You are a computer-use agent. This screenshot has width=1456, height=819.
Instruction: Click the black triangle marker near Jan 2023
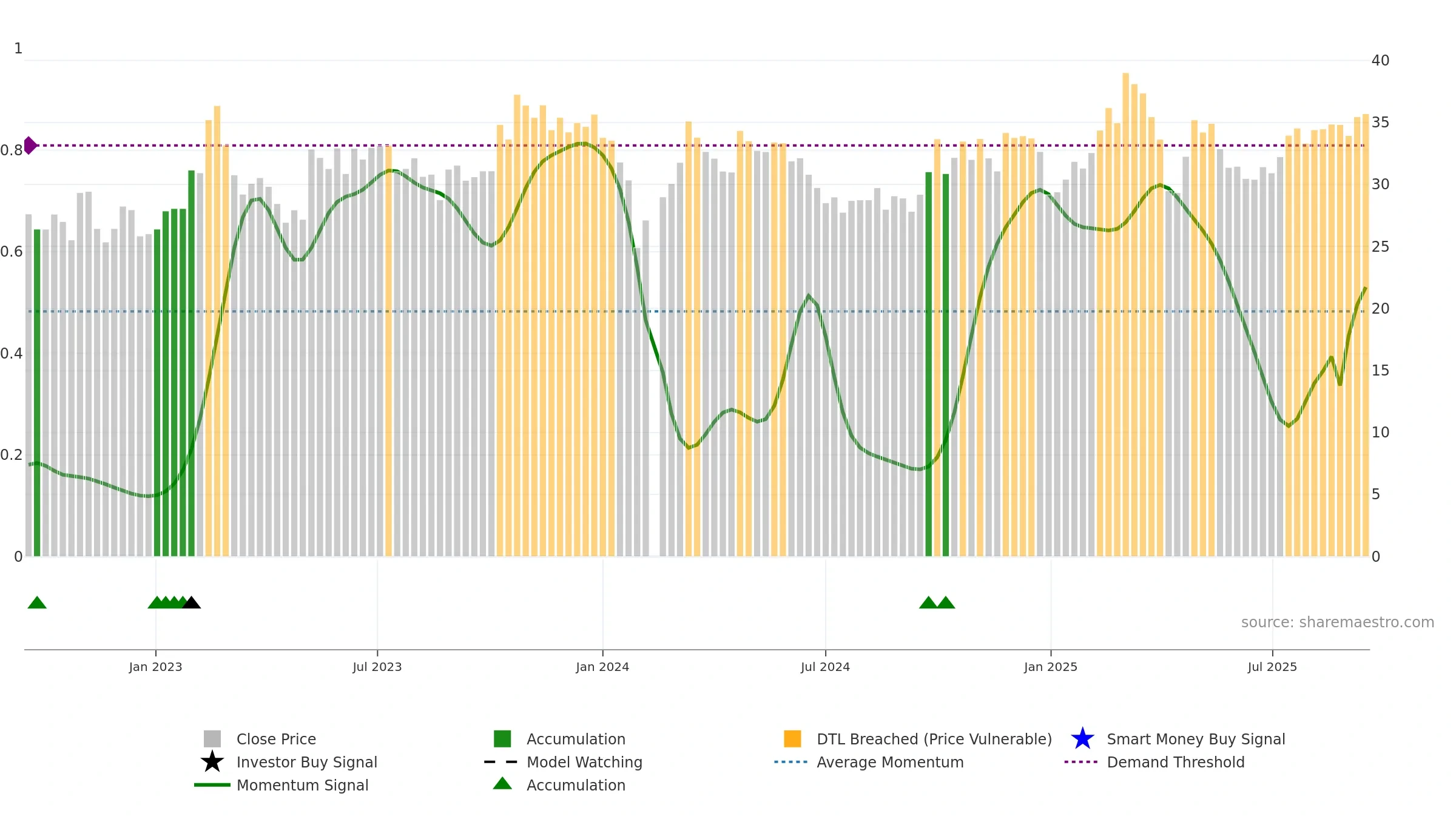click(191, 602)
